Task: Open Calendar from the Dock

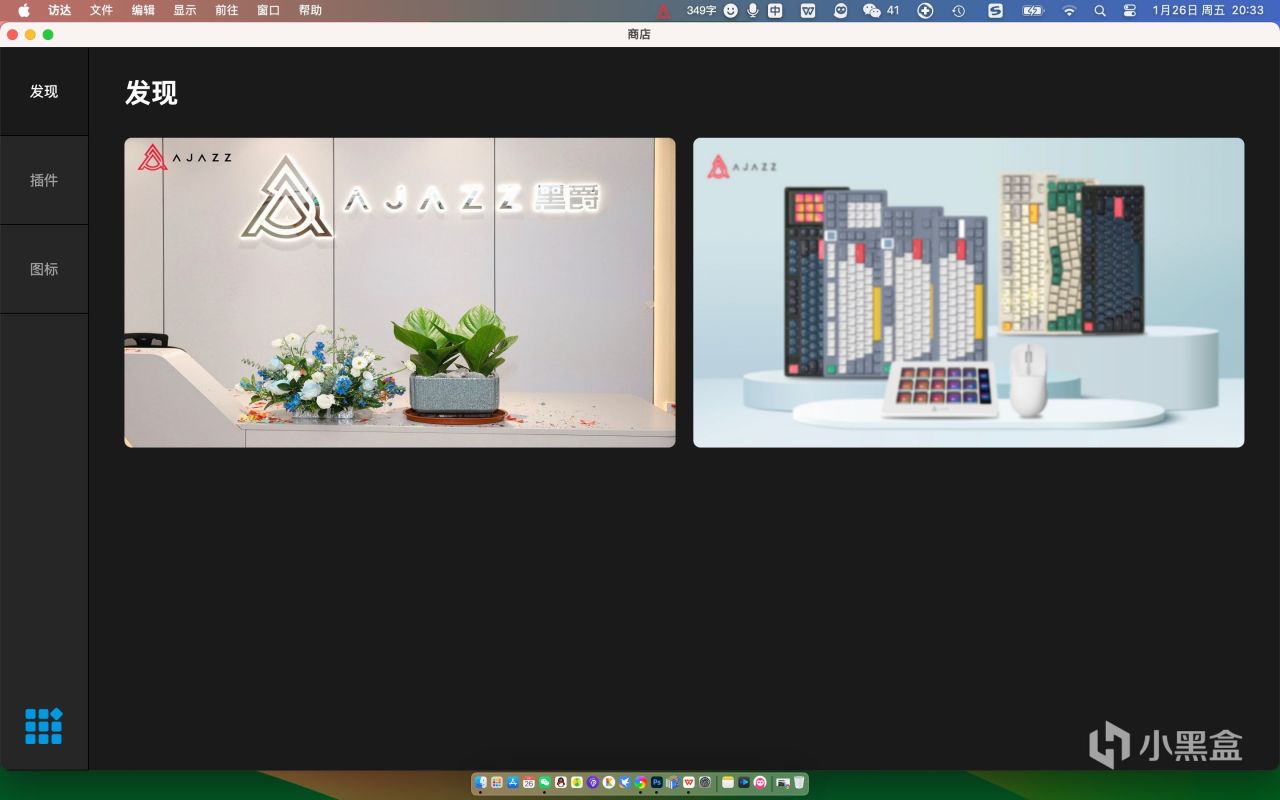Action: click(x=529, y=782)
